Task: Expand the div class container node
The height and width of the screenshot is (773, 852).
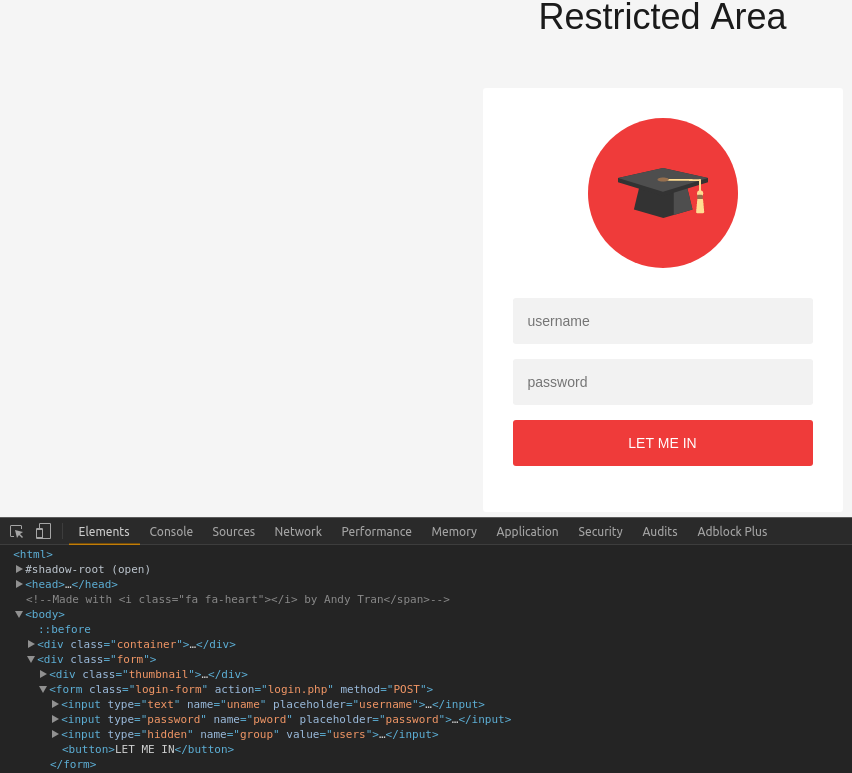Action: click(x=31, y=644)
